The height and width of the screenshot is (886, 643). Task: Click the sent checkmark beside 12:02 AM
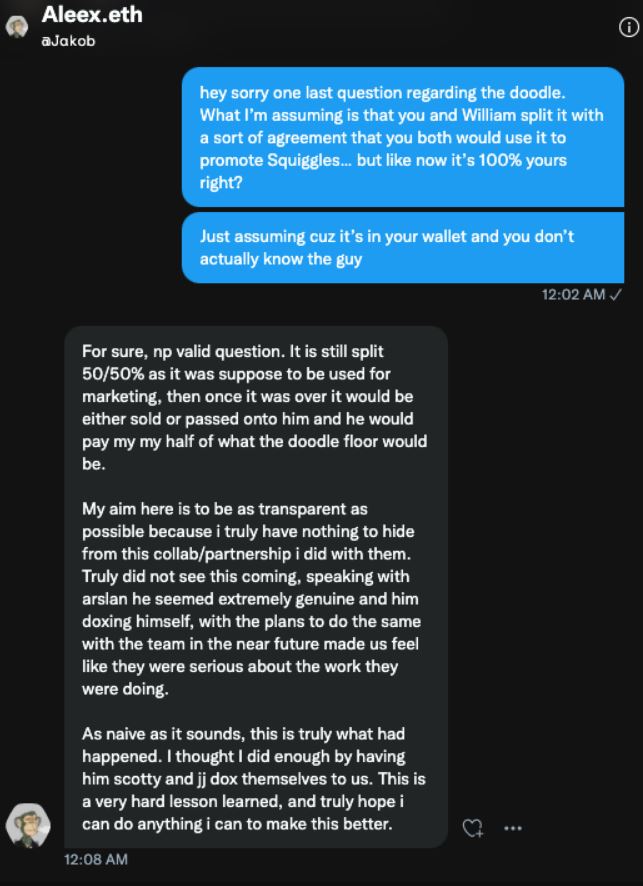tap(616, 294)
